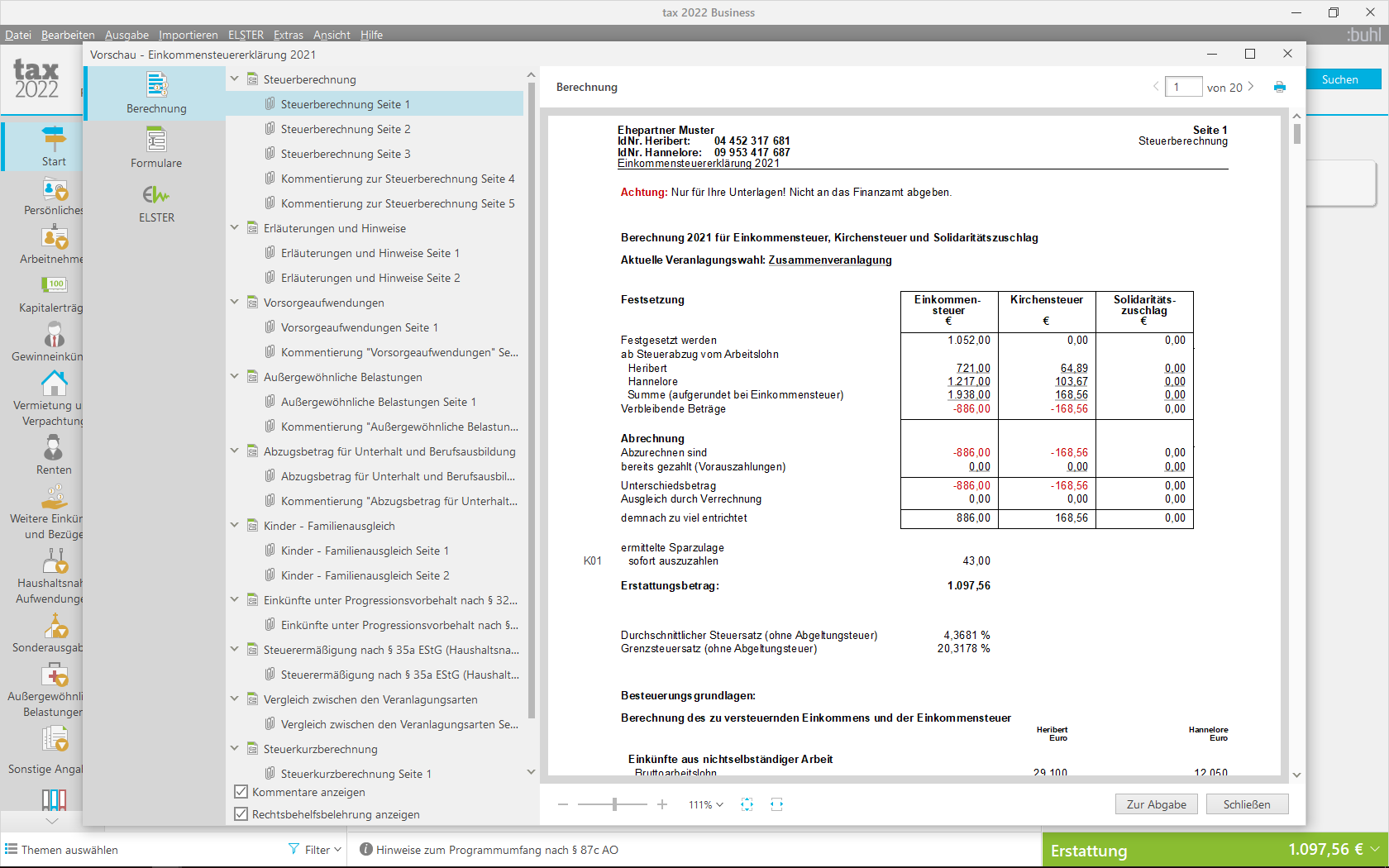Screen dimensions: 1389x868
Task: Adjust the zoom slider handle
Action: pos(614,804)
